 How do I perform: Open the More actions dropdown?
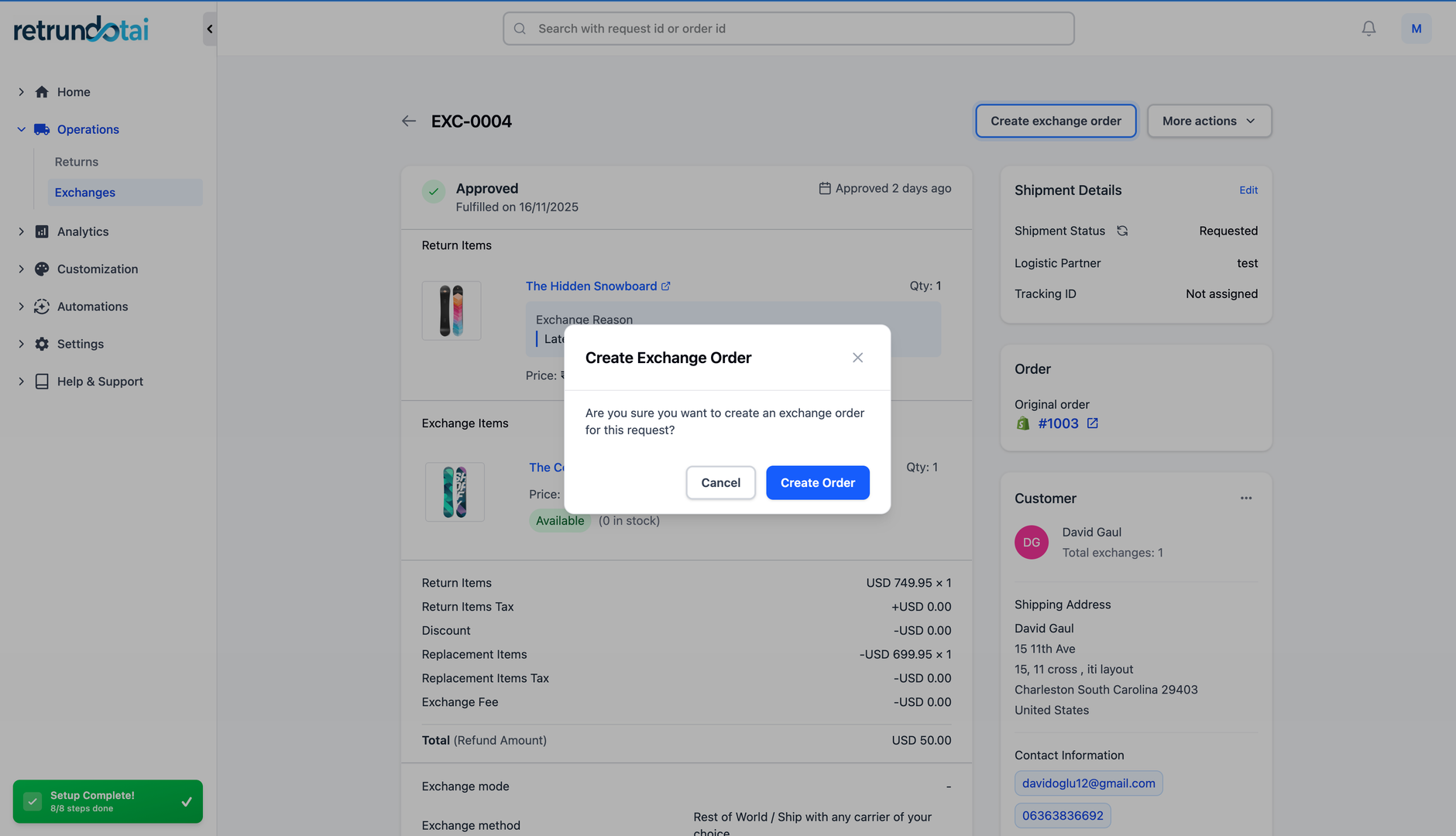[x=1209, y=121]
